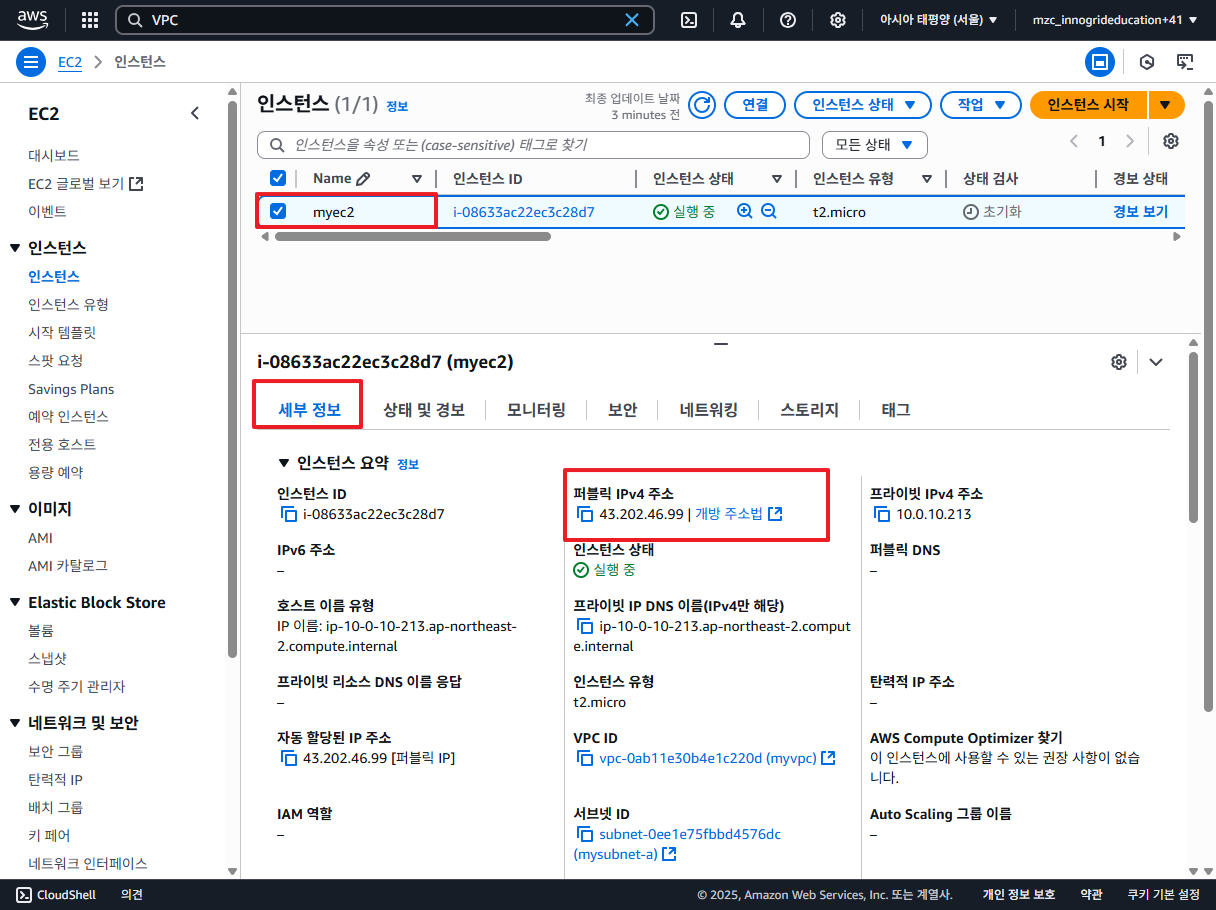Click the blue panel layout icon in breadcrumb bar
This screenshot has width=1216, height=910.
click(x=1100, y=62)
